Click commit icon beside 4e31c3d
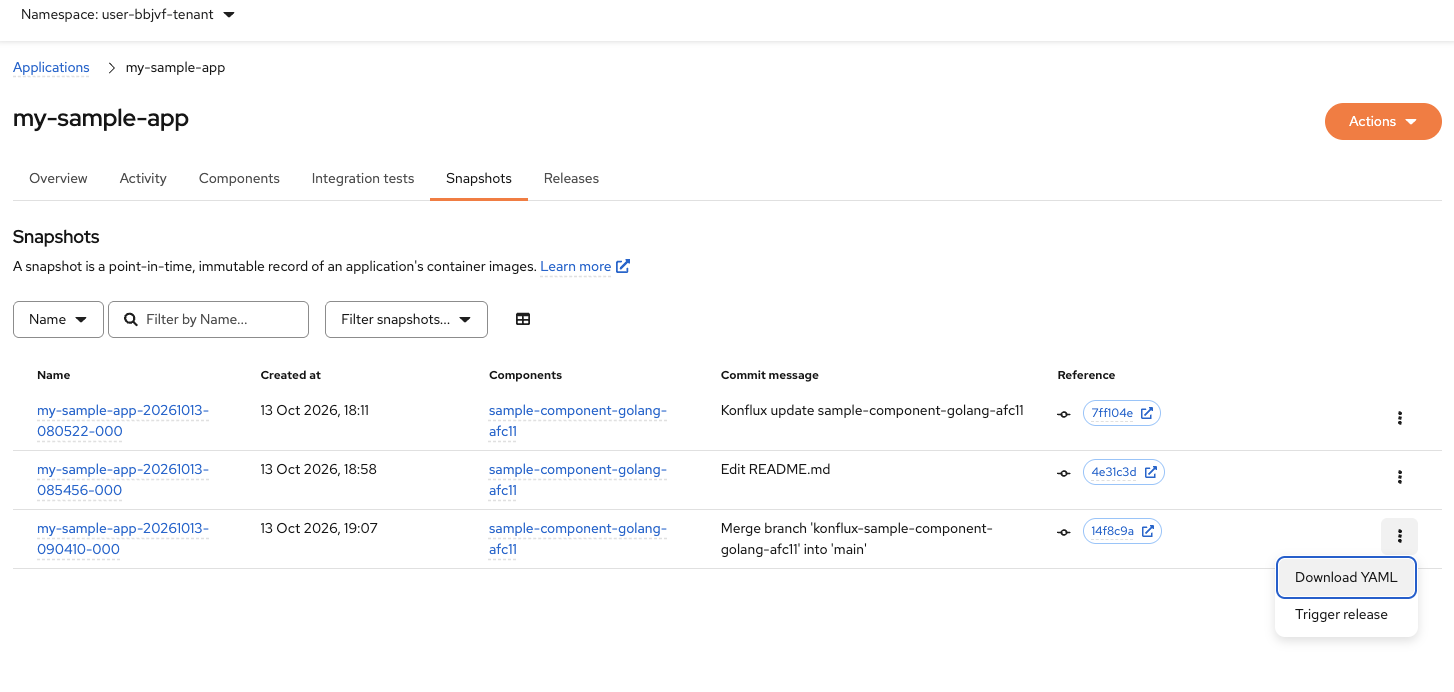This screenshot has height=692, width=1454. 1064,473
